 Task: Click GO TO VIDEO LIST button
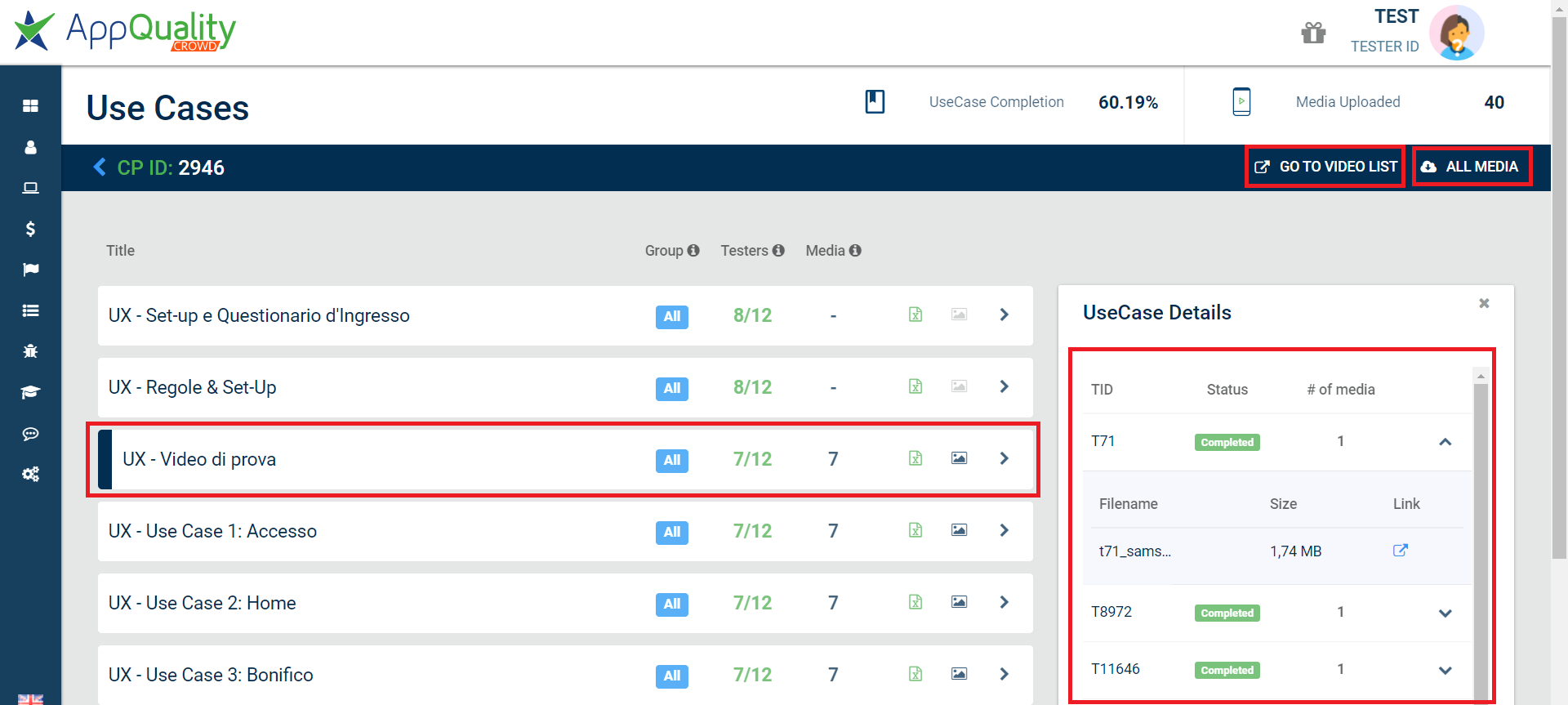point(1325,167)
